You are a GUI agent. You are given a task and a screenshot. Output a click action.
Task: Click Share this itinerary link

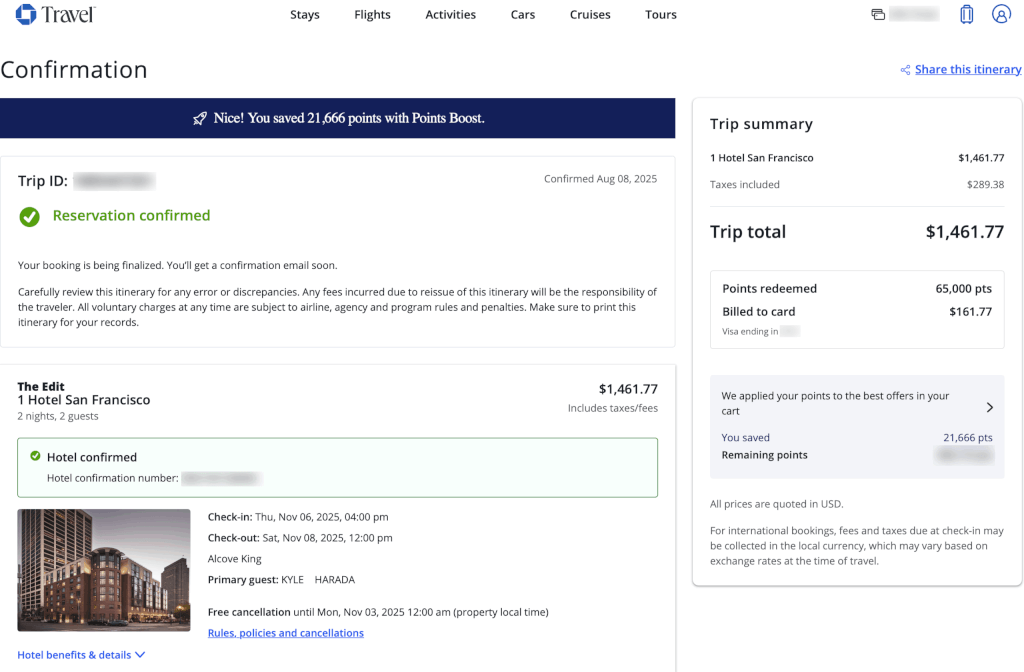pyautogui.click(x=968, y=69)
